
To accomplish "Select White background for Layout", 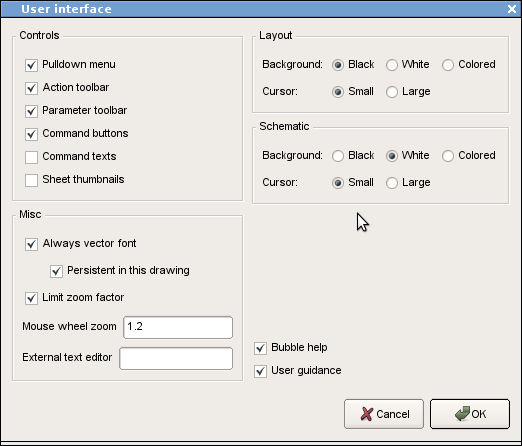I will [392, 65].
